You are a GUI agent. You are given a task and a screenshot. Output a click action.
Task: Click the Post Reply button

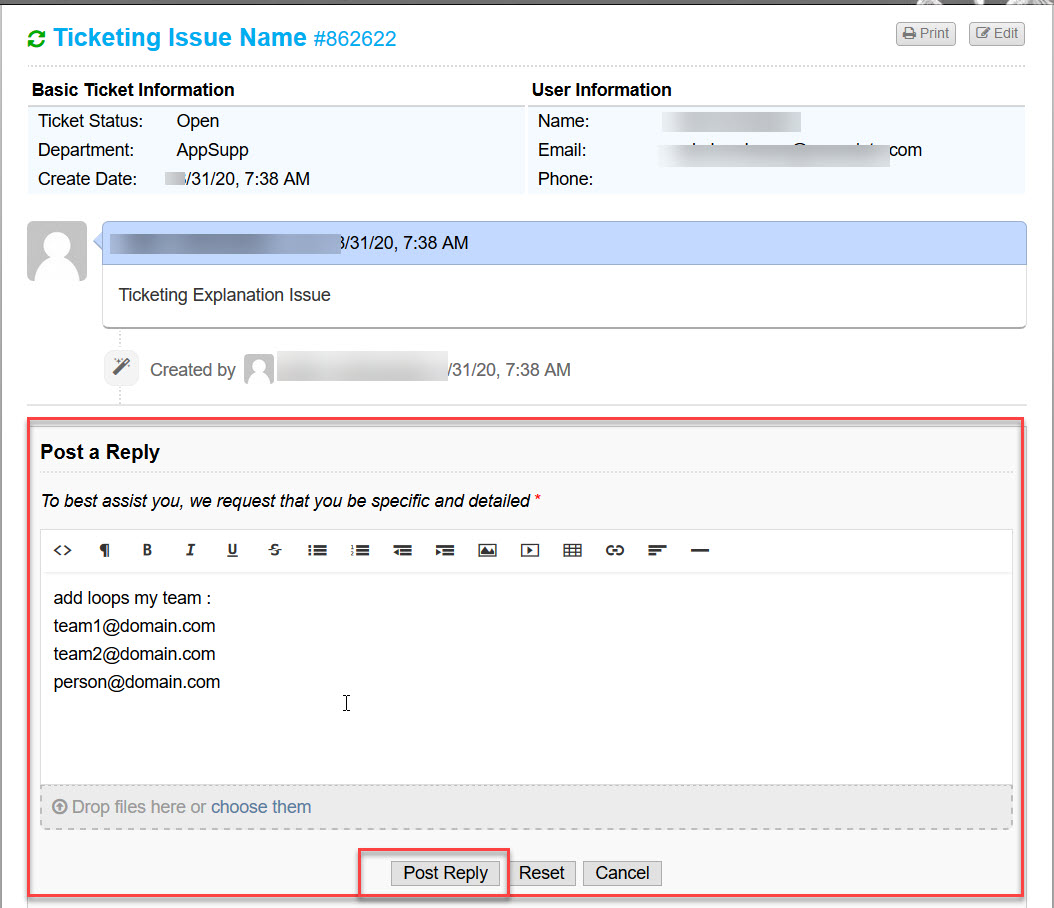[x=445, y=873]
